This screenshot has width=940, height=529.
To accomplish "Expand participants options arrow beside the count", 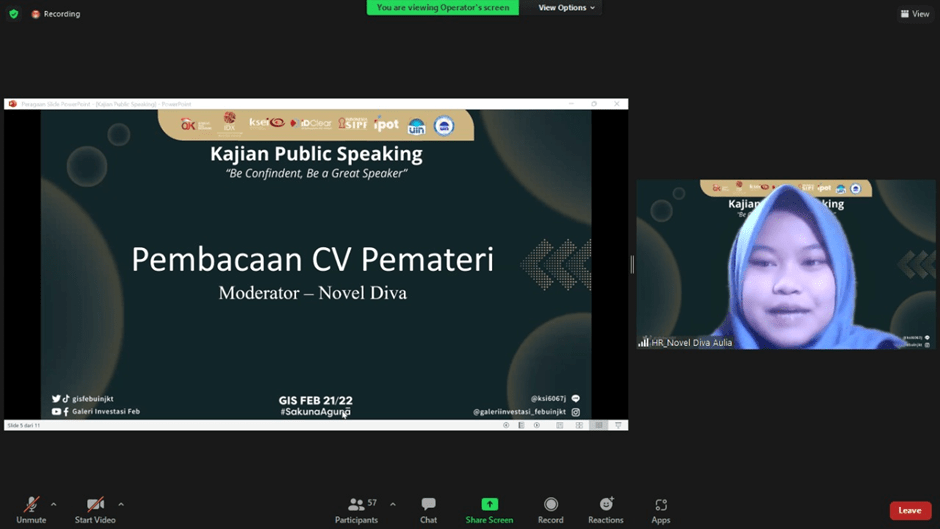I will [x=392, y=504].
